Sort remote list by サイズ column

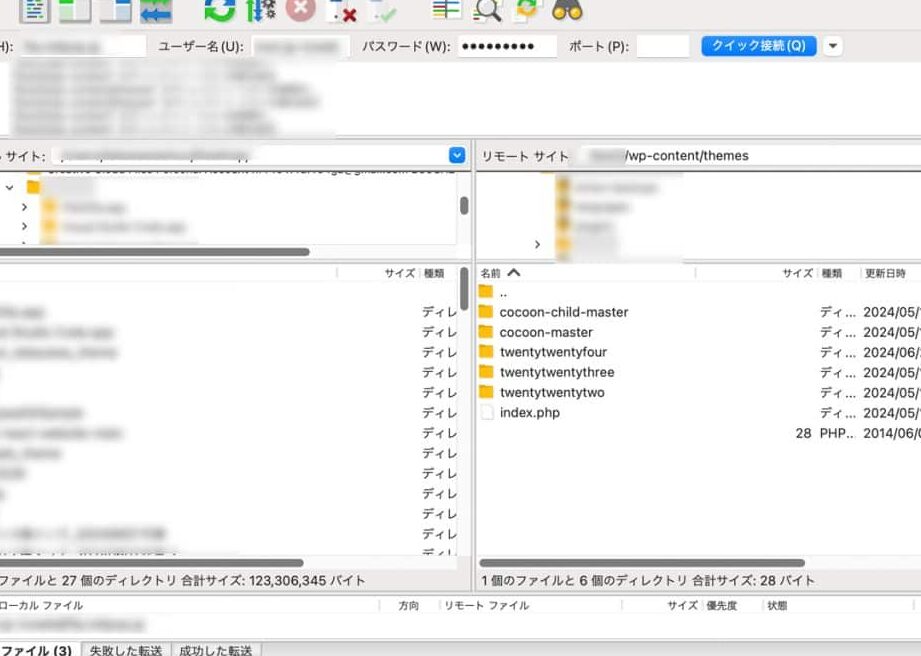[798, 273]
